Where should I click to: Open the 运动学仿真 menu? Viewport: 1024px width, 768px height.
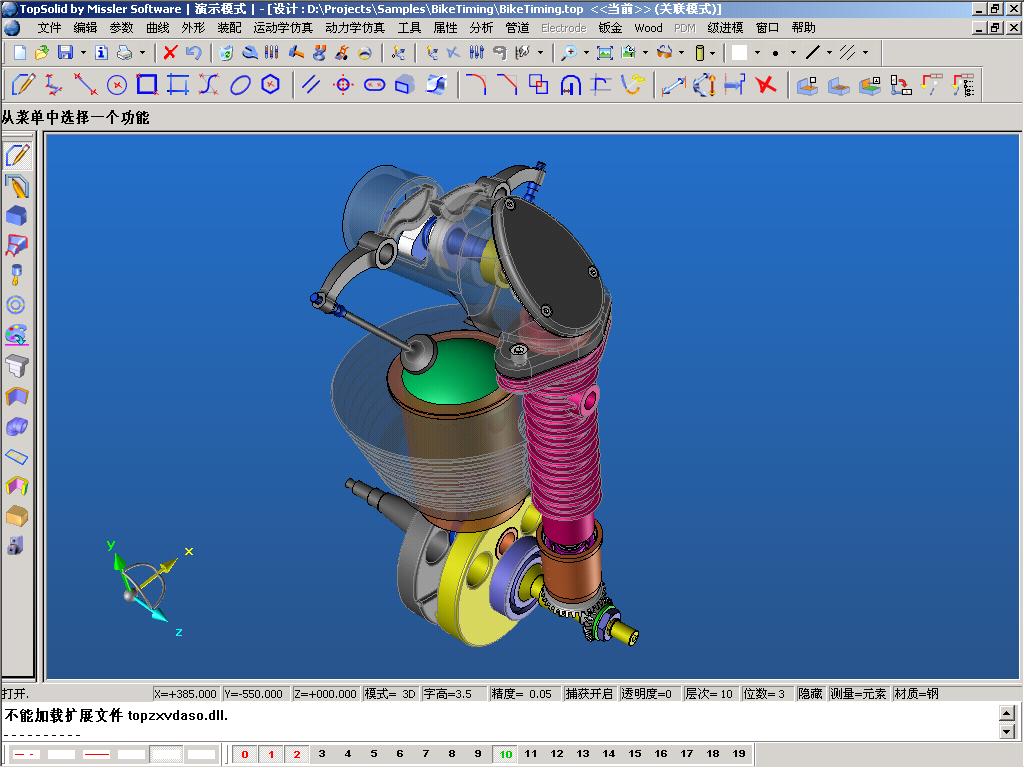coord(283,27)
